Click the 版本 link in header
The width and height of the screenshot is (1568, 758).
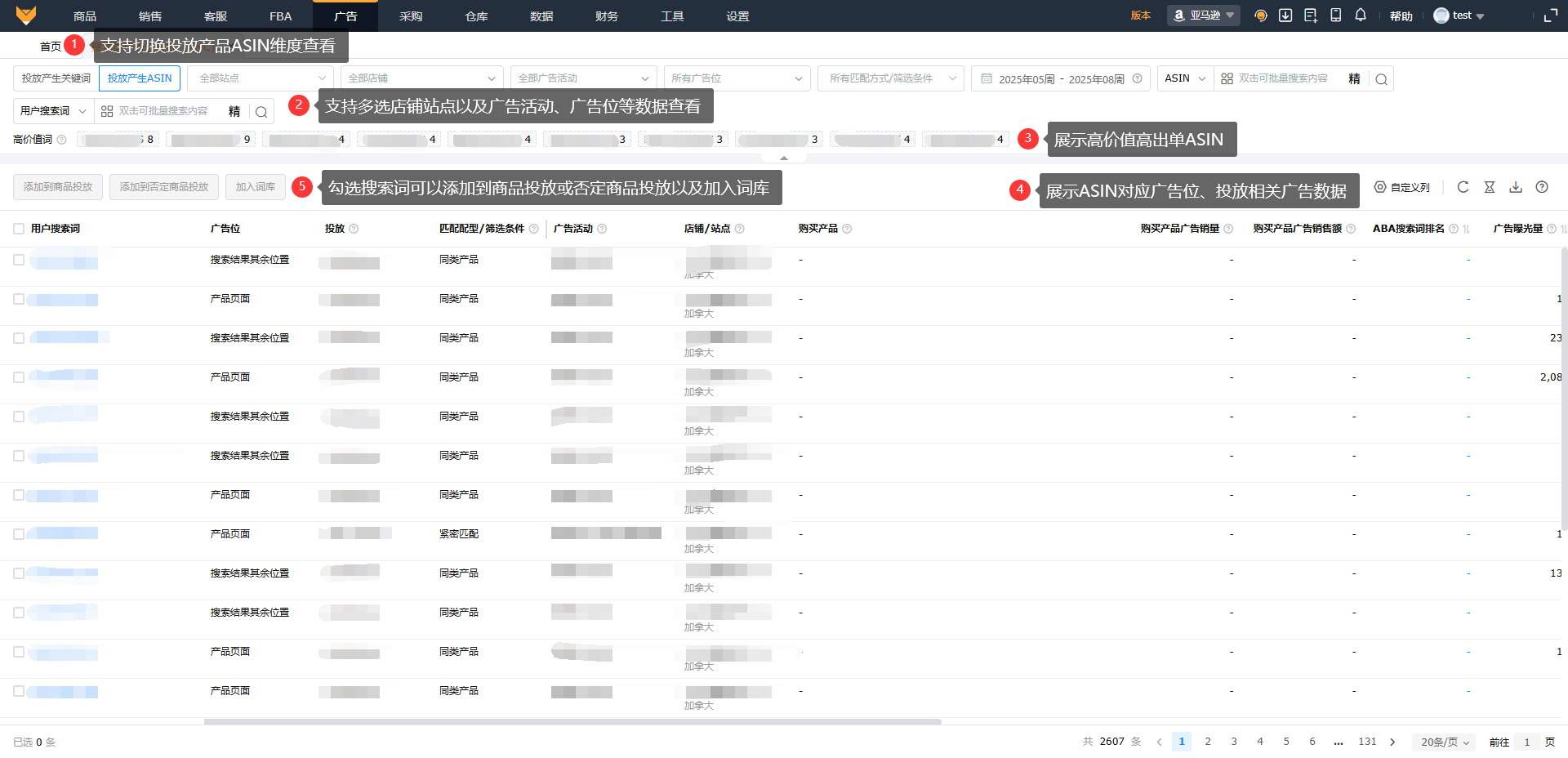[1141, 16]
